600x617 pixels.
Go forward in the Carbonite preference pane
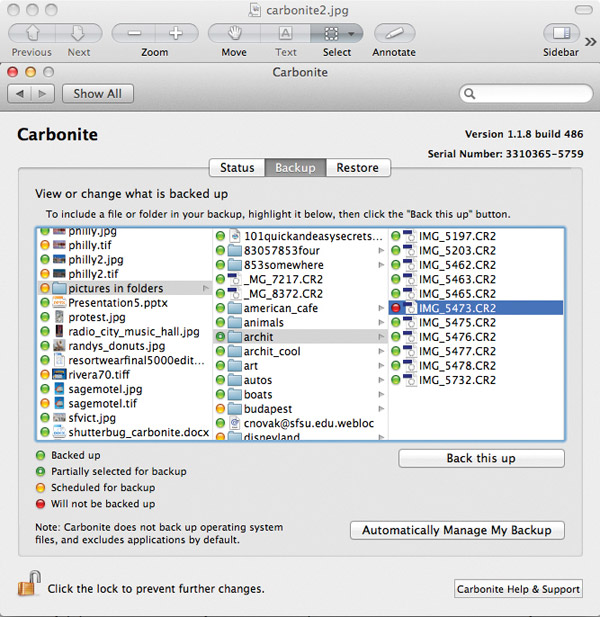click(x=42, y=94)
